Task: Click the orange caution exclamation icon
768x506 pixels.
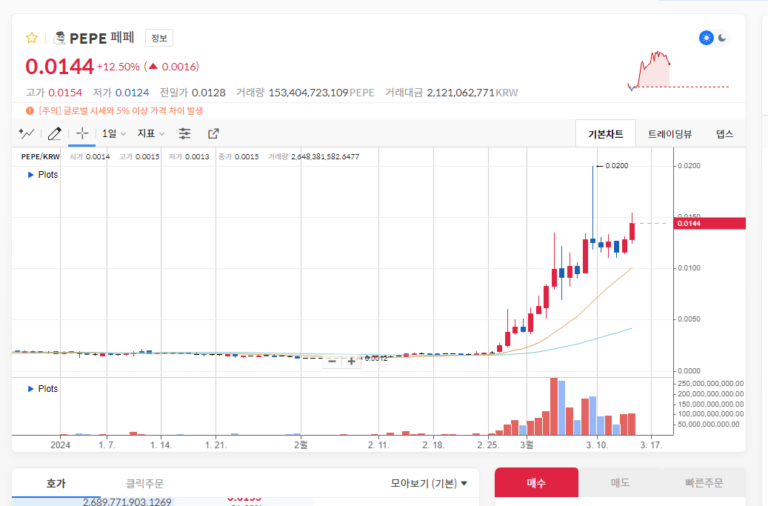Action: click(x=30, y=111)
